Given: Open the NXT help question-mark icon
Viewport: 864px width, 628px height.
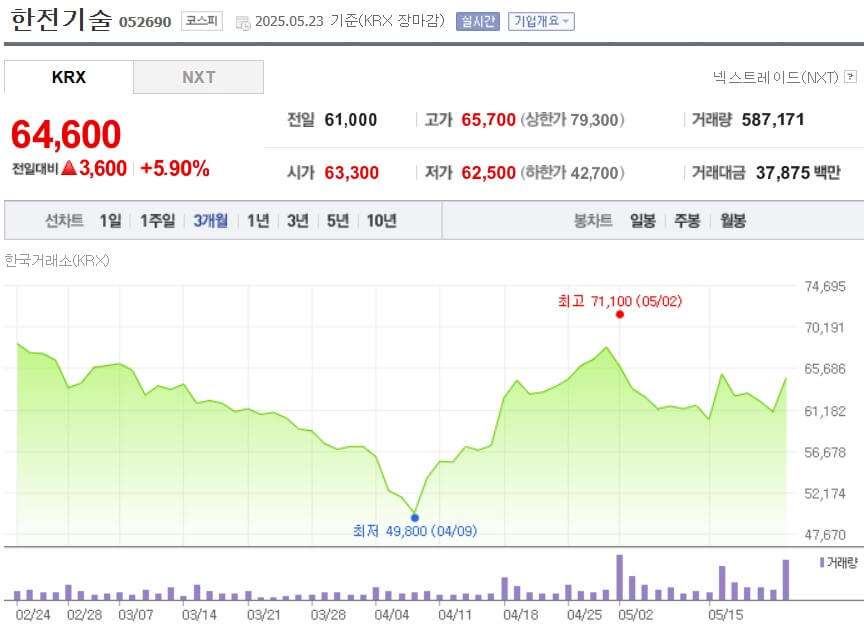Looking at the screenshot, I should pos(851,77).
